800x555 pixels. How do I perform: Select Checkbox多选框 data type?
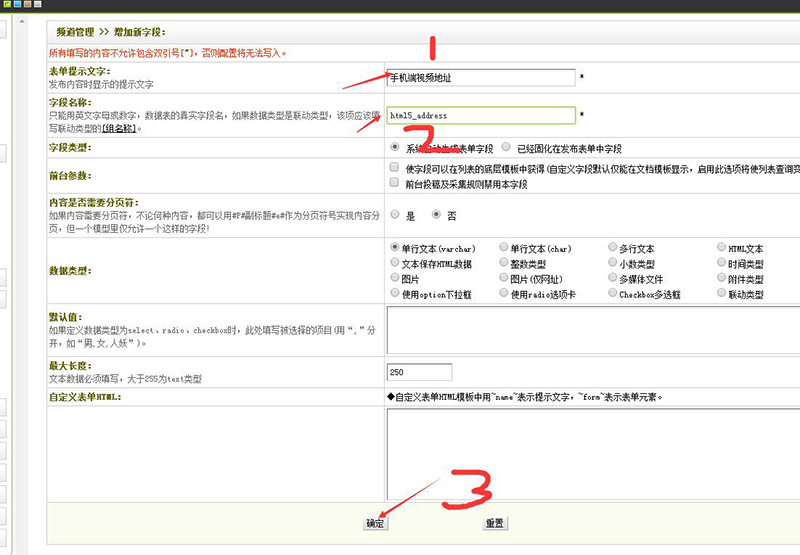pos(612,294)
